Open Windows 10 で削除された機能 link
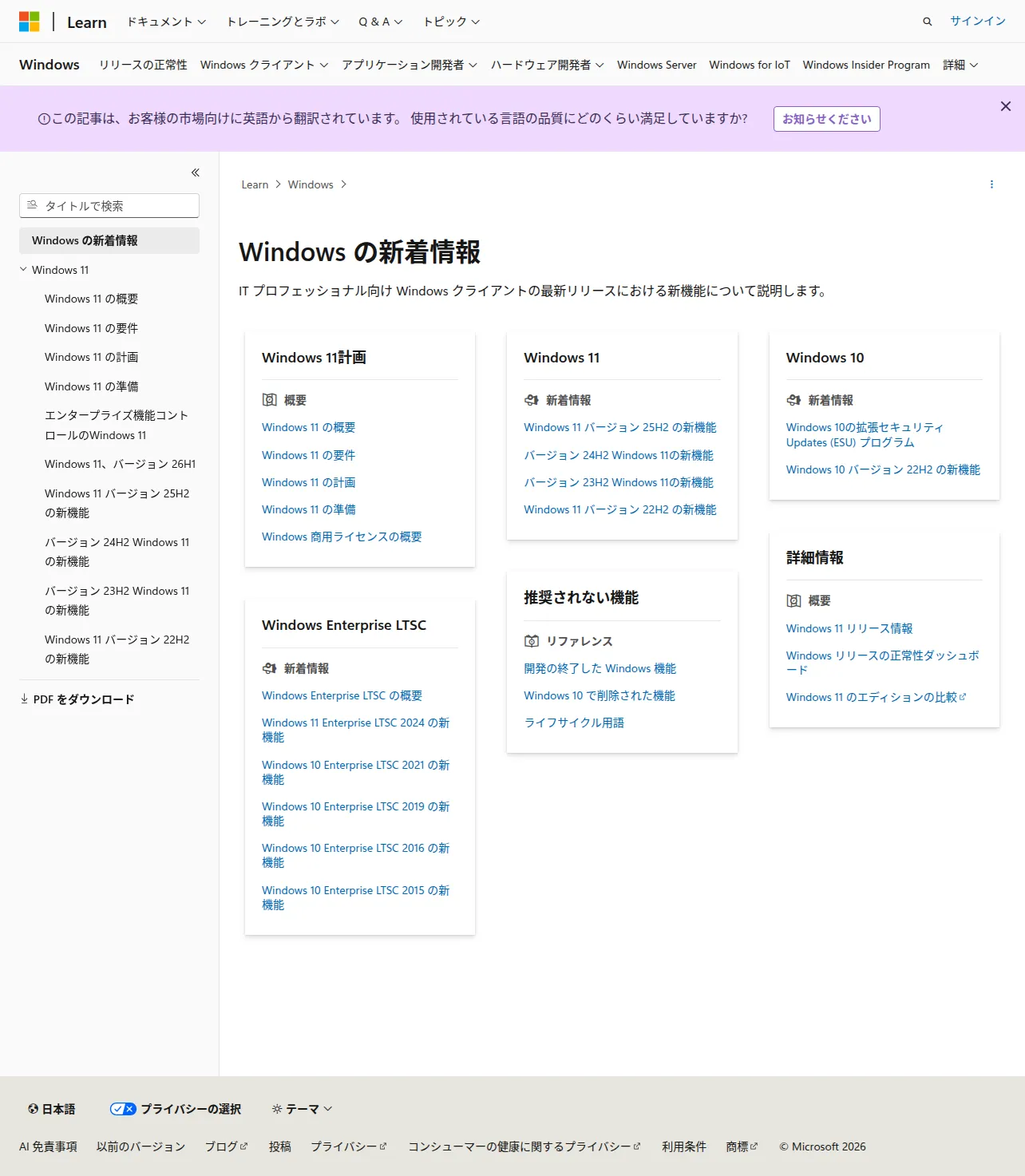 600,695
